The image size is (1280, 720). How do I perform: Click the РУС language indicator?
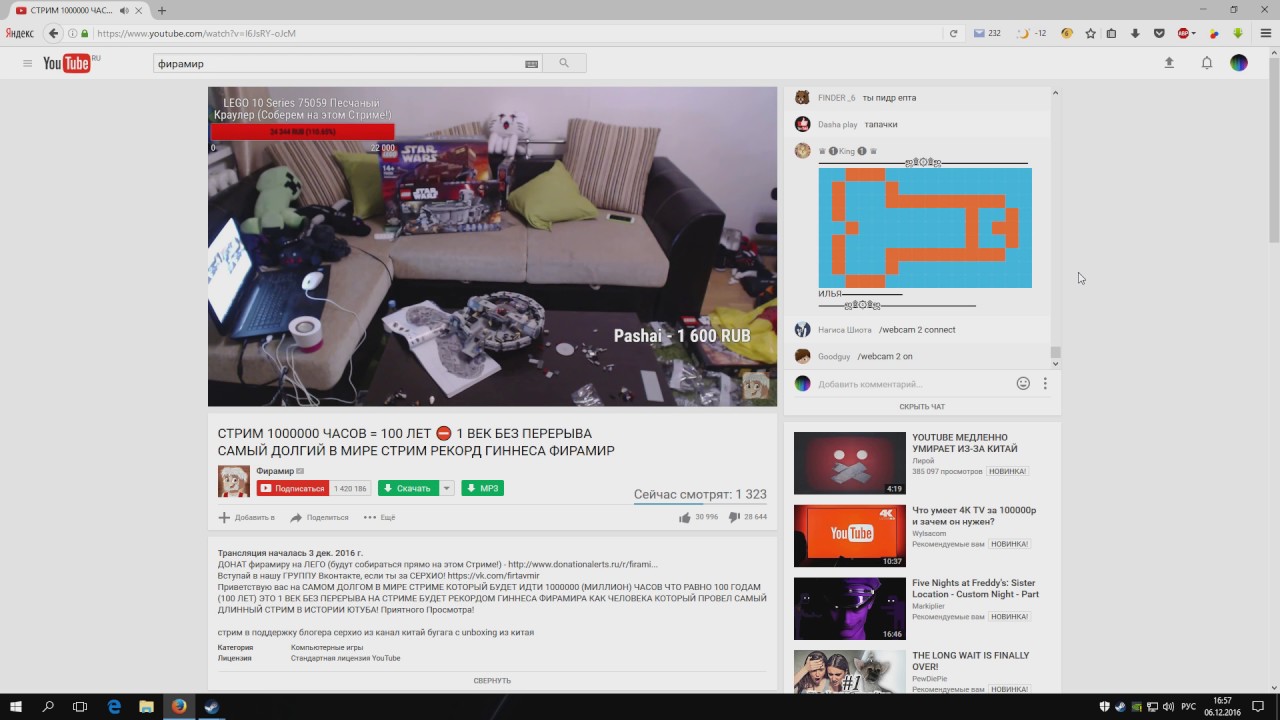(1188, 707)
